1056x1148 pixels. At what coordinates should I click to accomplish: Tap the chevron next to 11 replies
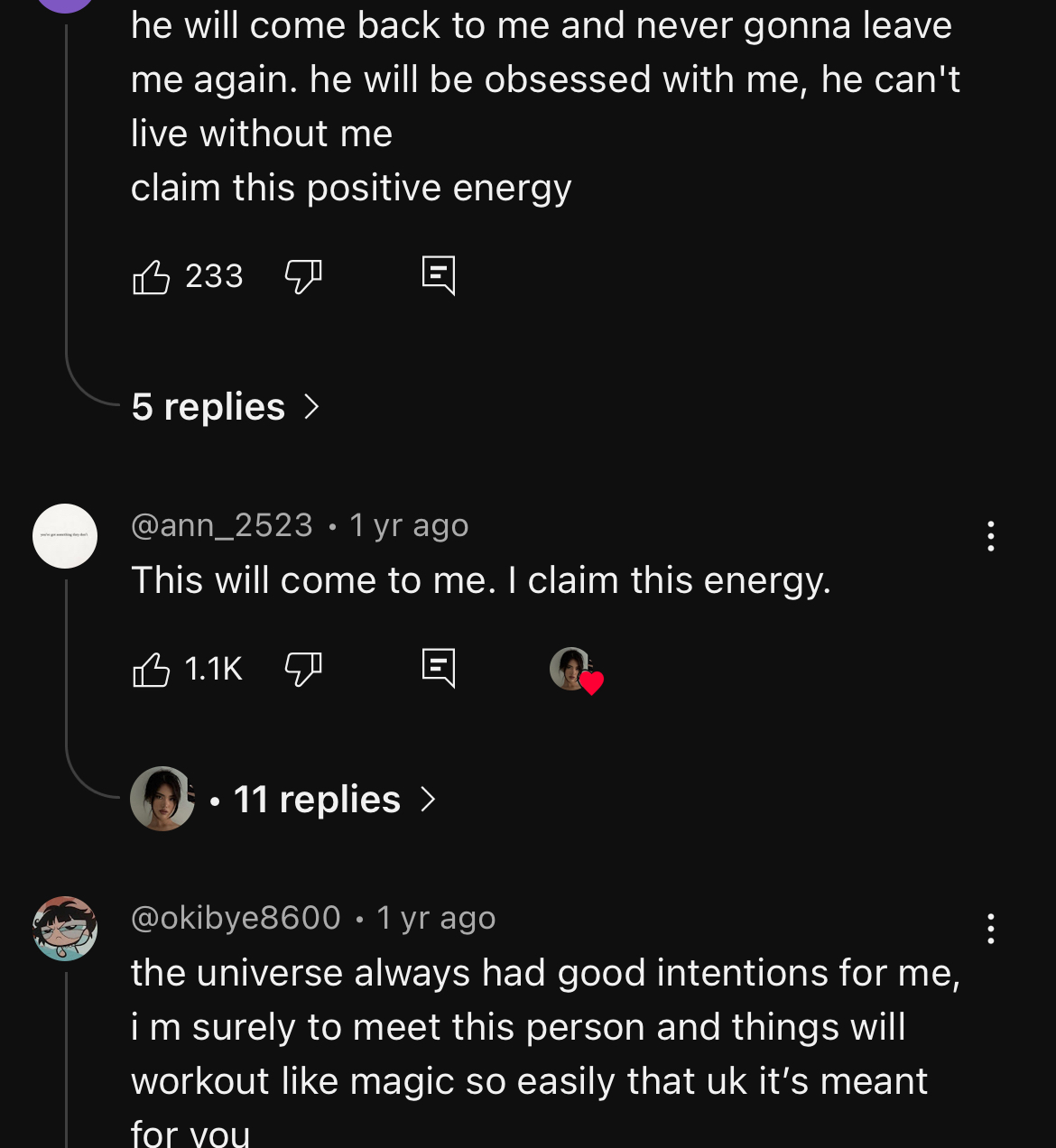pyautogui.click(x=428, y=800)
